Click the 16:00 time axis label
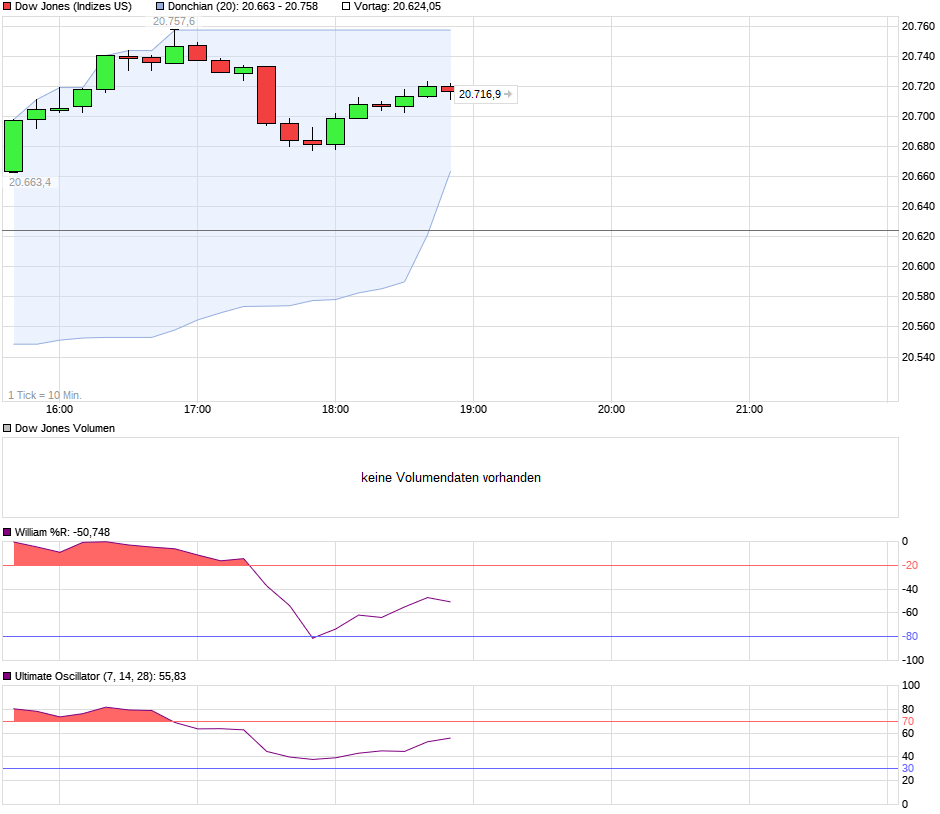 pos(59,409)
